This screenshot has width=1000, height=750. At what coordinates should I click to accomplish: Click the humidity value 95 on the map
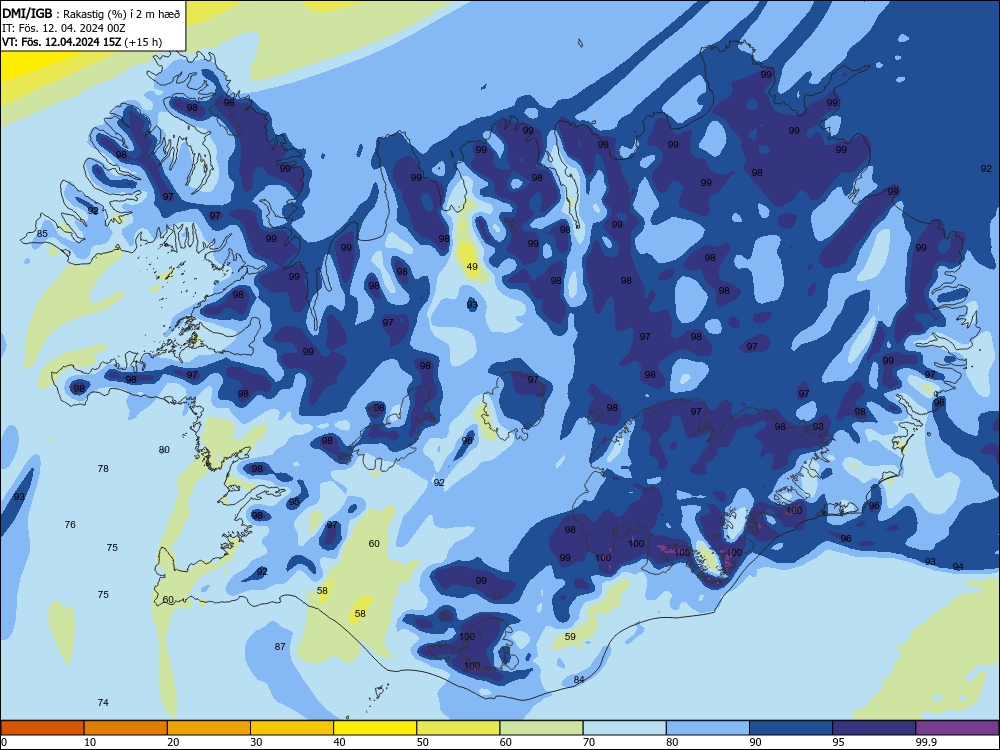[x=294, y=502]
